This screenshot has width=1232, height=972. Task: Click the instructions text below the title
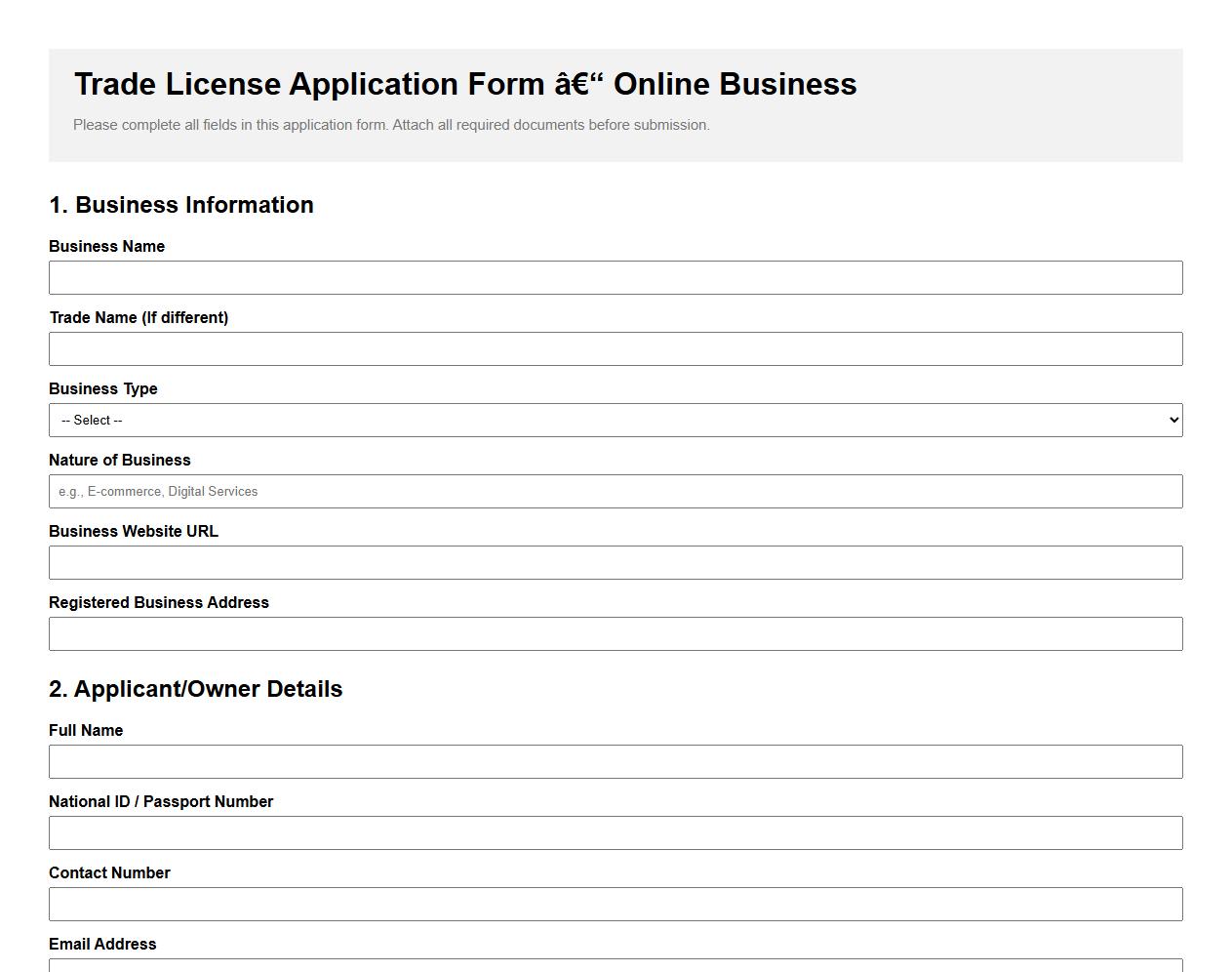pos(390,125)
